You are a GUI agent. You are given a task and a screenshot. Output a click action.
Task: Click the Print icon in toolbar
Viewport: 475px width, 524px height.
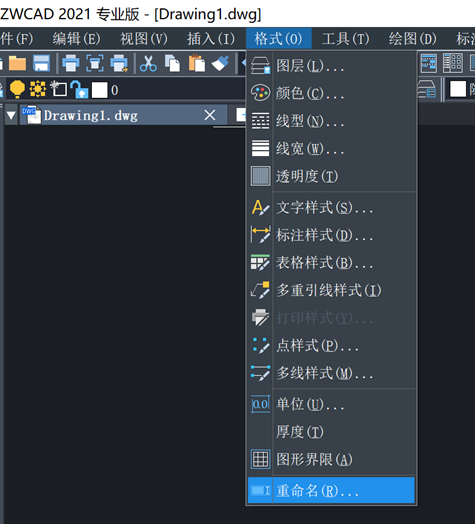tap(71, 63)
